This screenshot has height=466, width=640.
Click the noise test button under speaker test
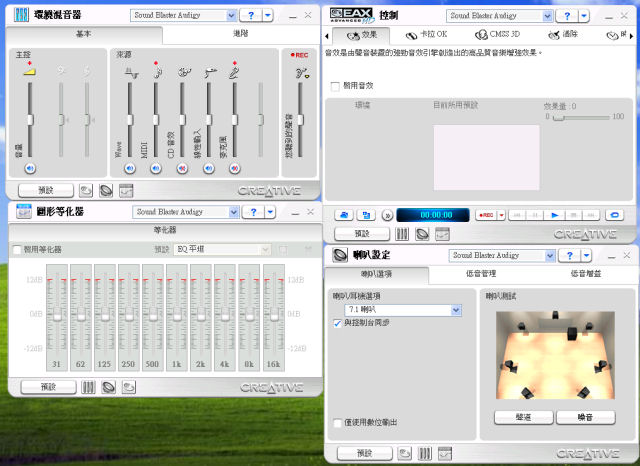click(585, 417)
